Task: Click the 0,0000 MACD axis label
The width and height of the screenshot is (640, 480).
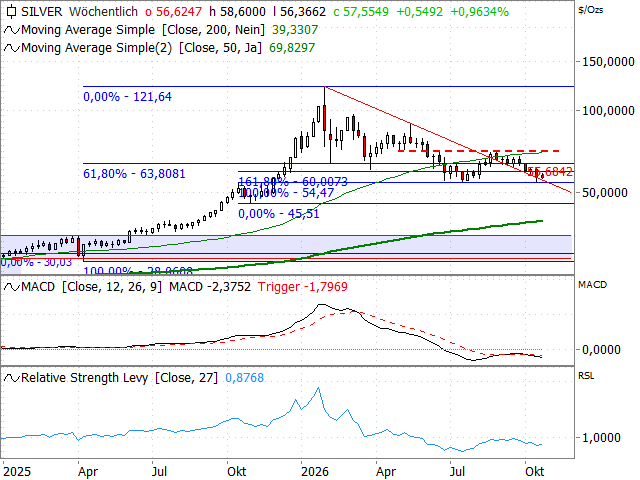Action: click(x=601, y=350)
